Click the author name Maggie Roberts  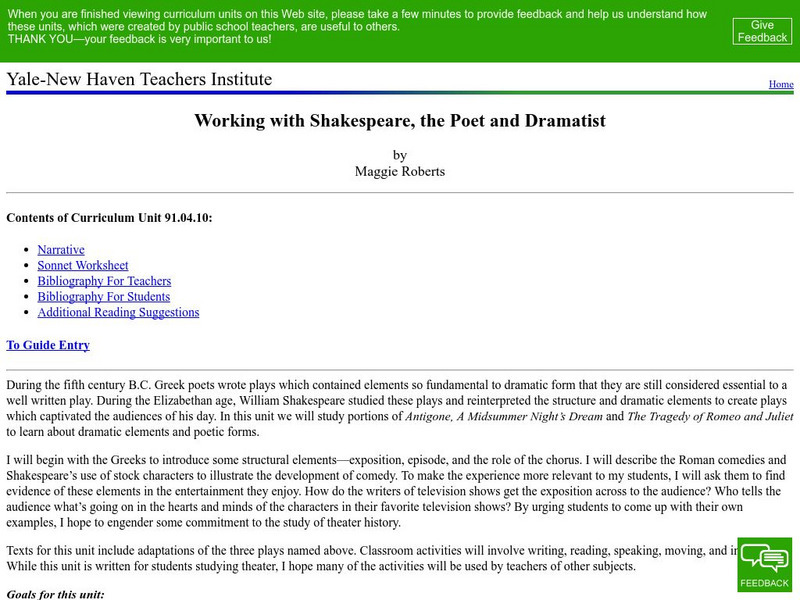(x=400, y=171)
